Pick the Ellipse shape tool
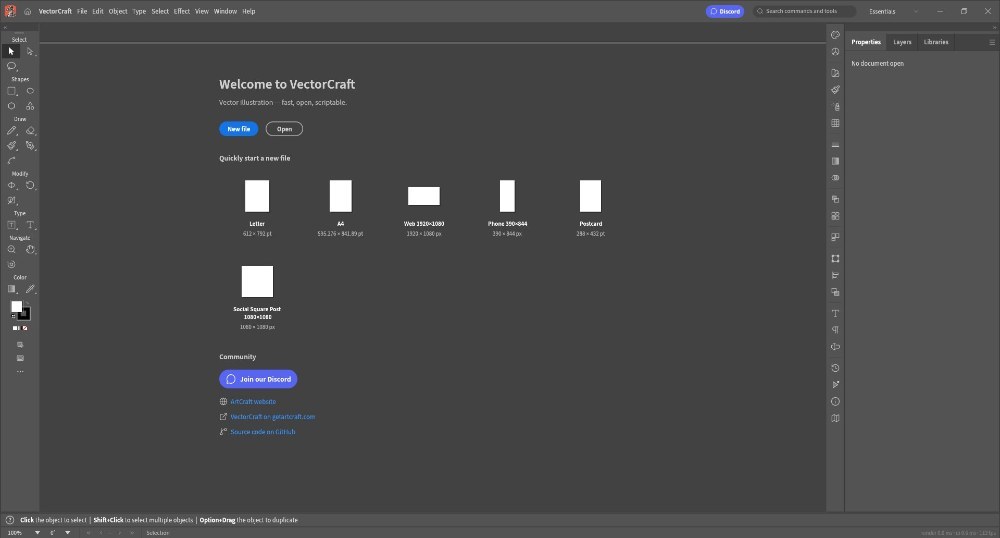 coord(30,91)
